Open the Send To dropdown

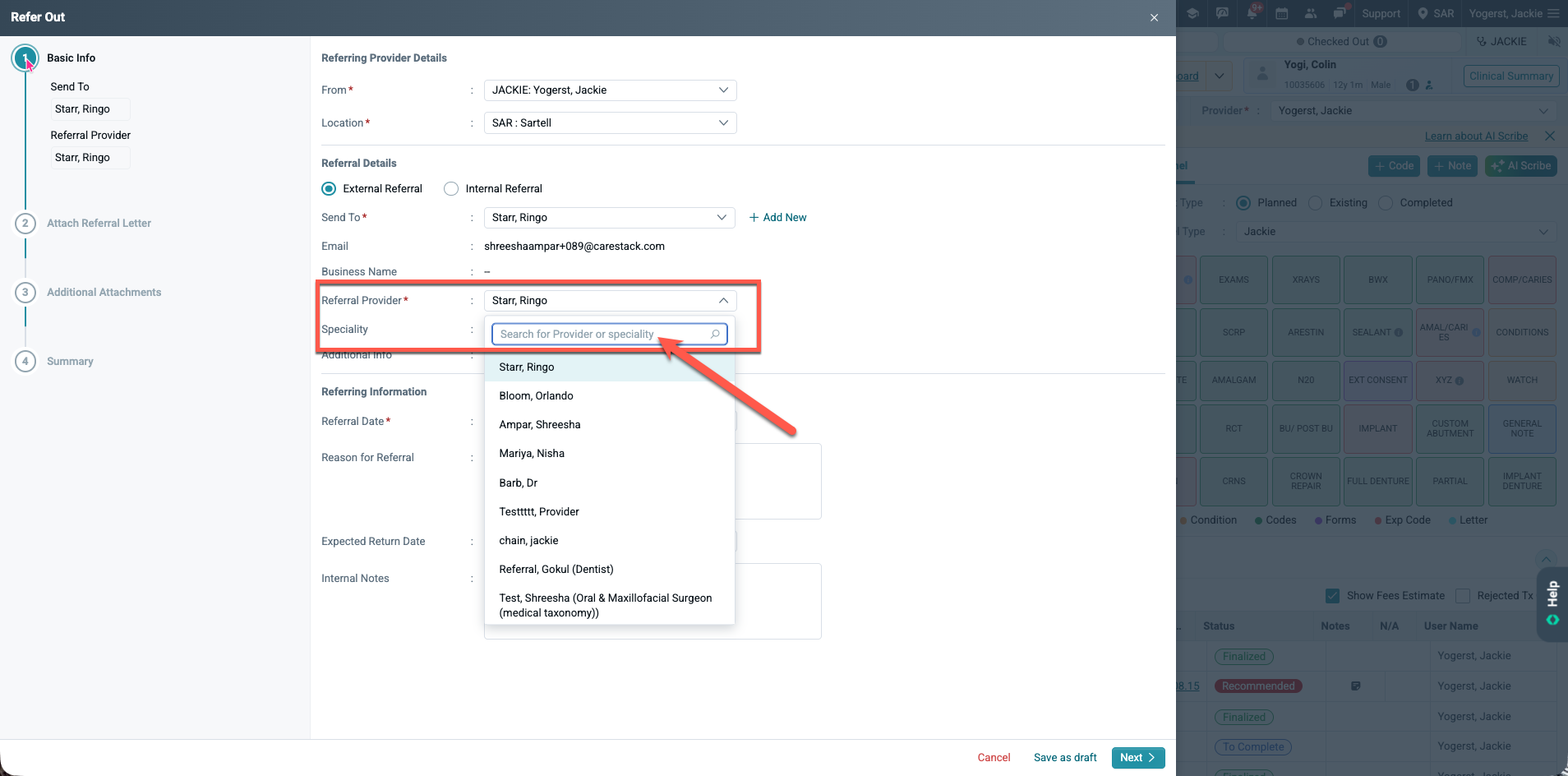(609, 217)
